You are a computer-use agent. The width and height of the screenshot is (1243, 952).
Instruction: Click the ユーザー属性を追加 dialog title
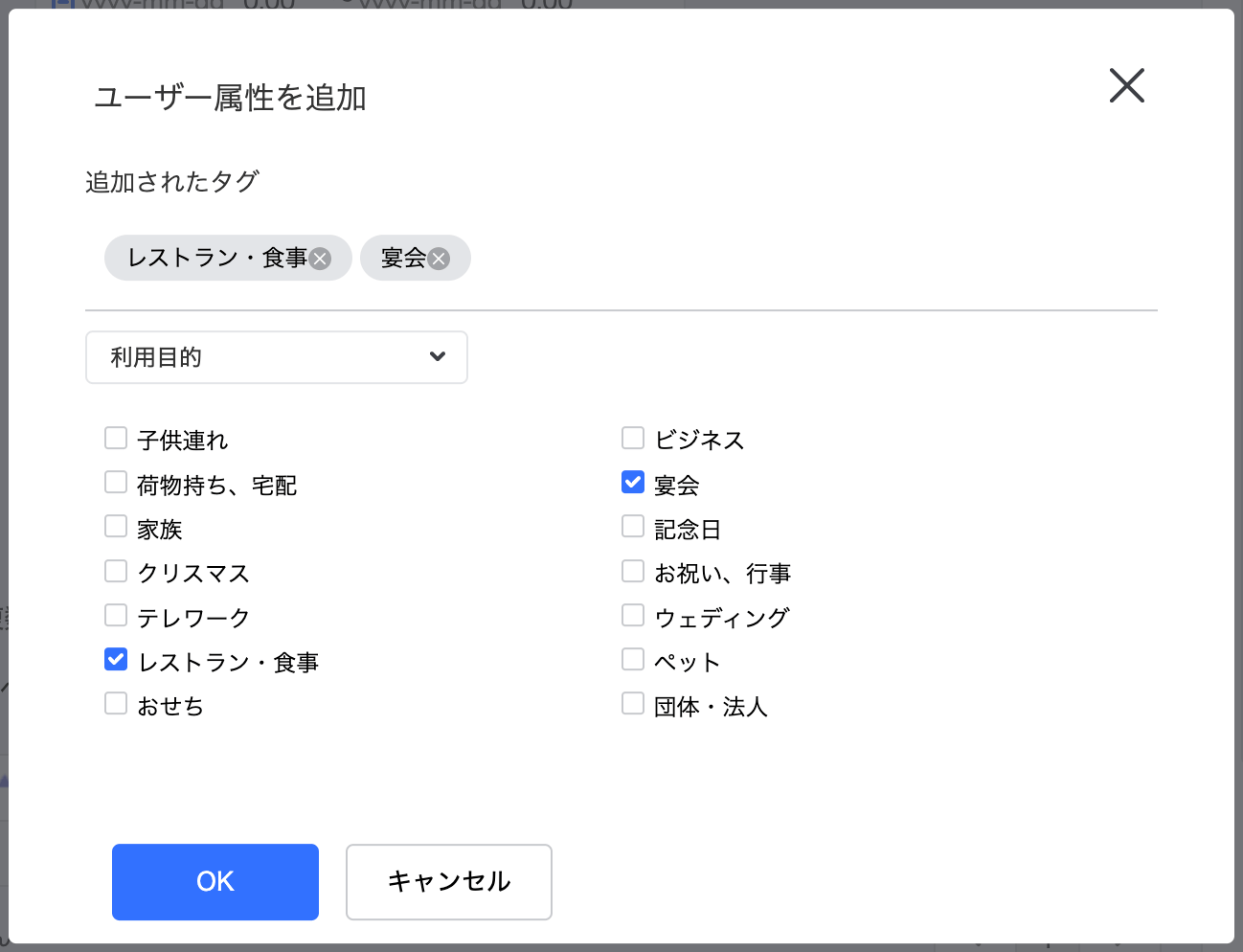click(230, 98)
